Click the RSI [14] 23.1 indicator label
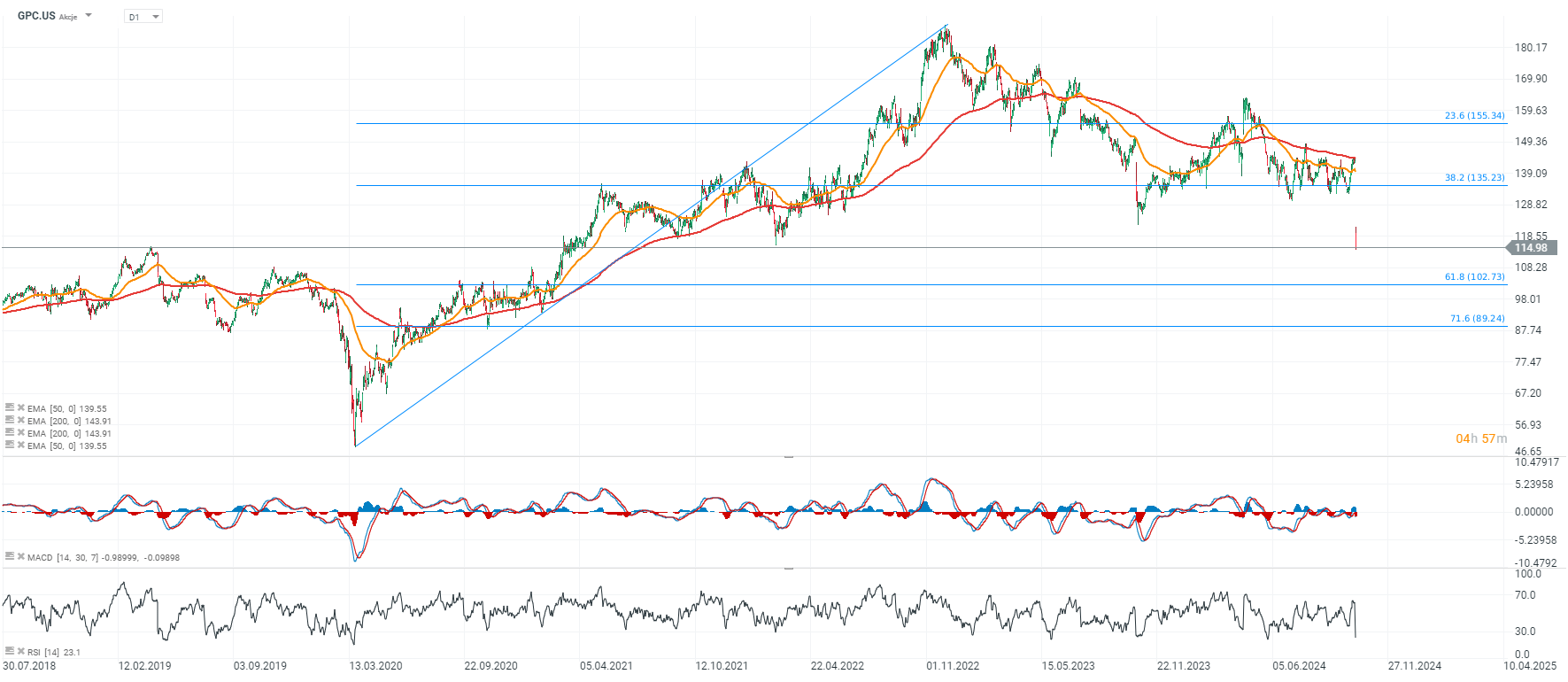 (x=54, y=652)
